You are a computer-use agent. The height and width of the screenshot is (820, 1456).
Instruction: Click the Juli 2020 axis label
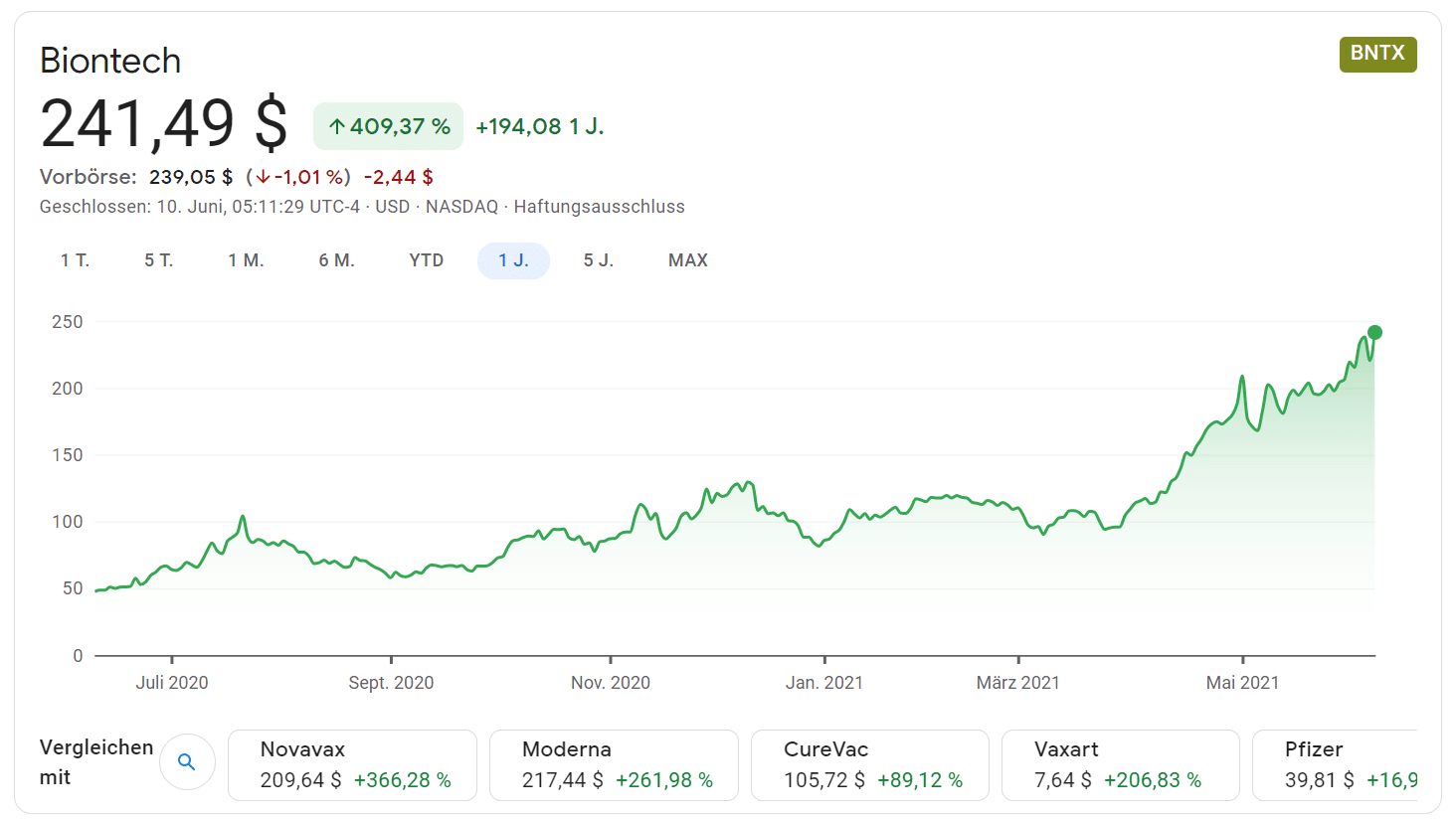pyautogui.click(x=172, y=683)
